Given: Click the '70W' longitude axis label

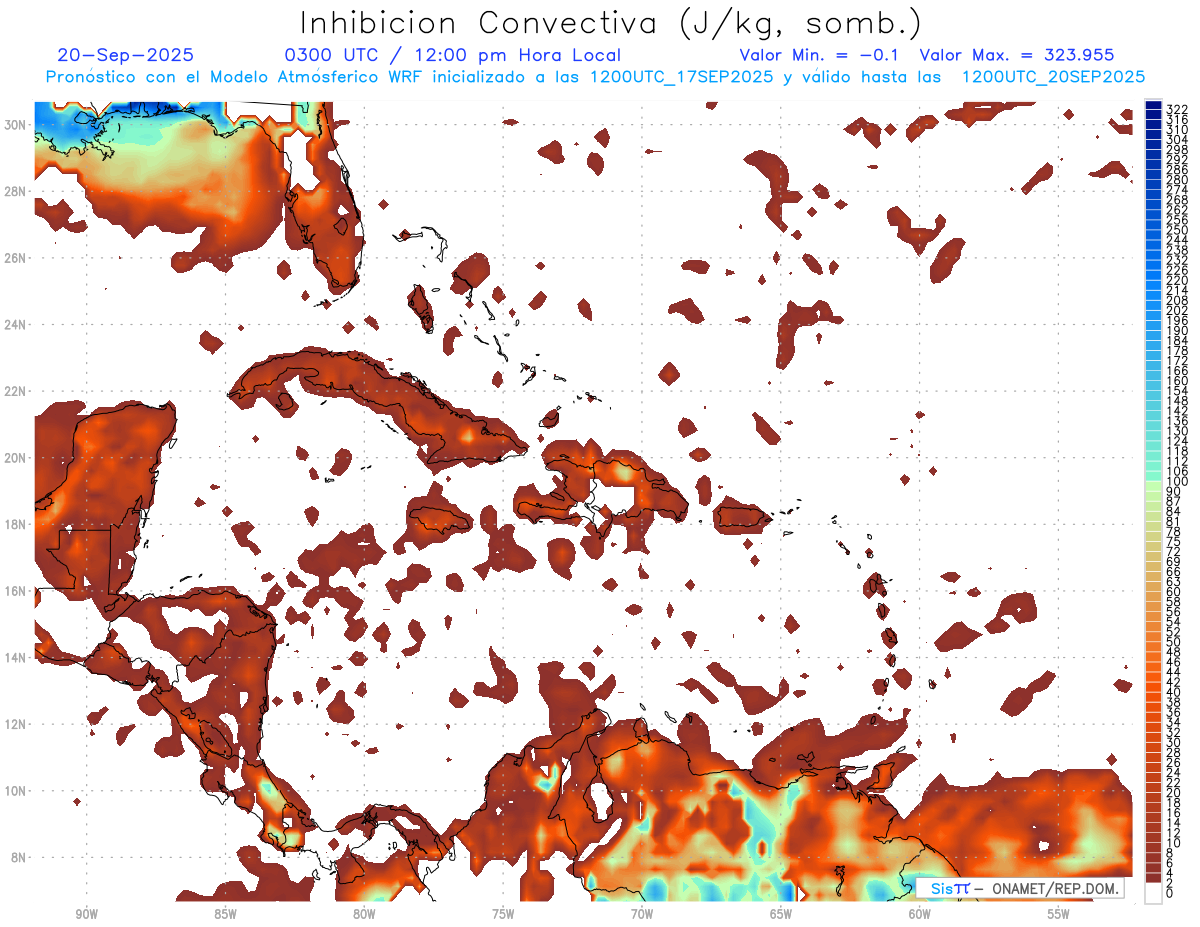Looking at the screenshot, I should click(x=642, y=914).
